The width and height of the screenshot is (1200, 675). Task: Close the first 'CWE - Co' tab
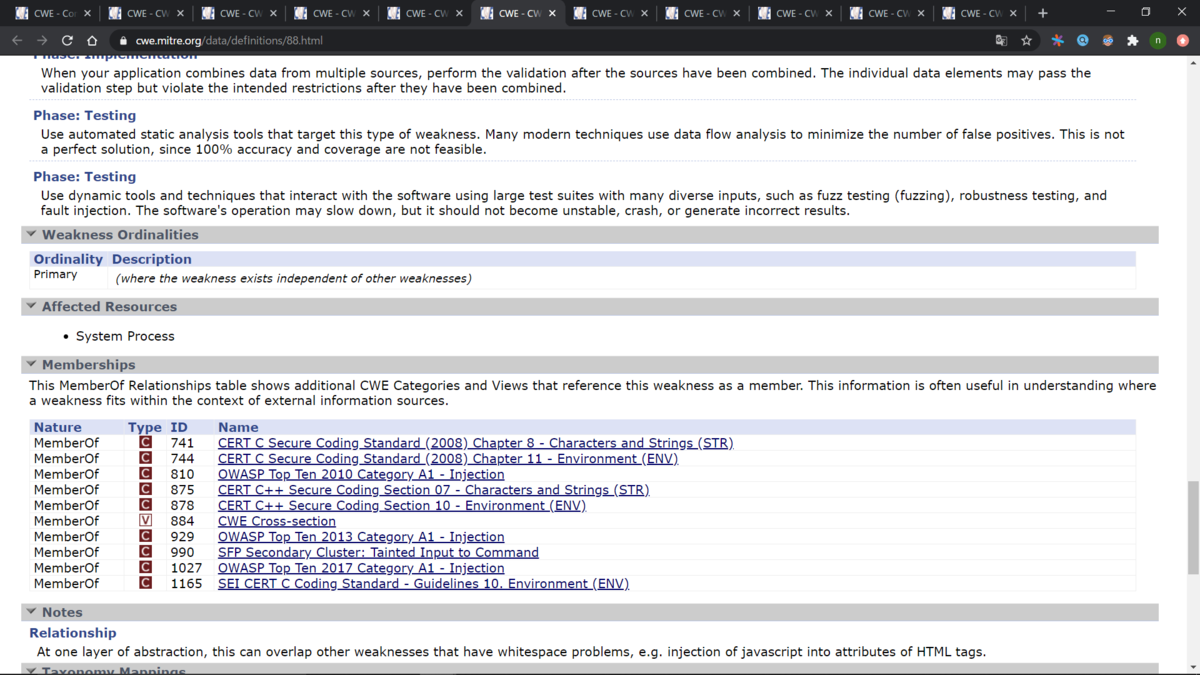click(x=87, y=13)
